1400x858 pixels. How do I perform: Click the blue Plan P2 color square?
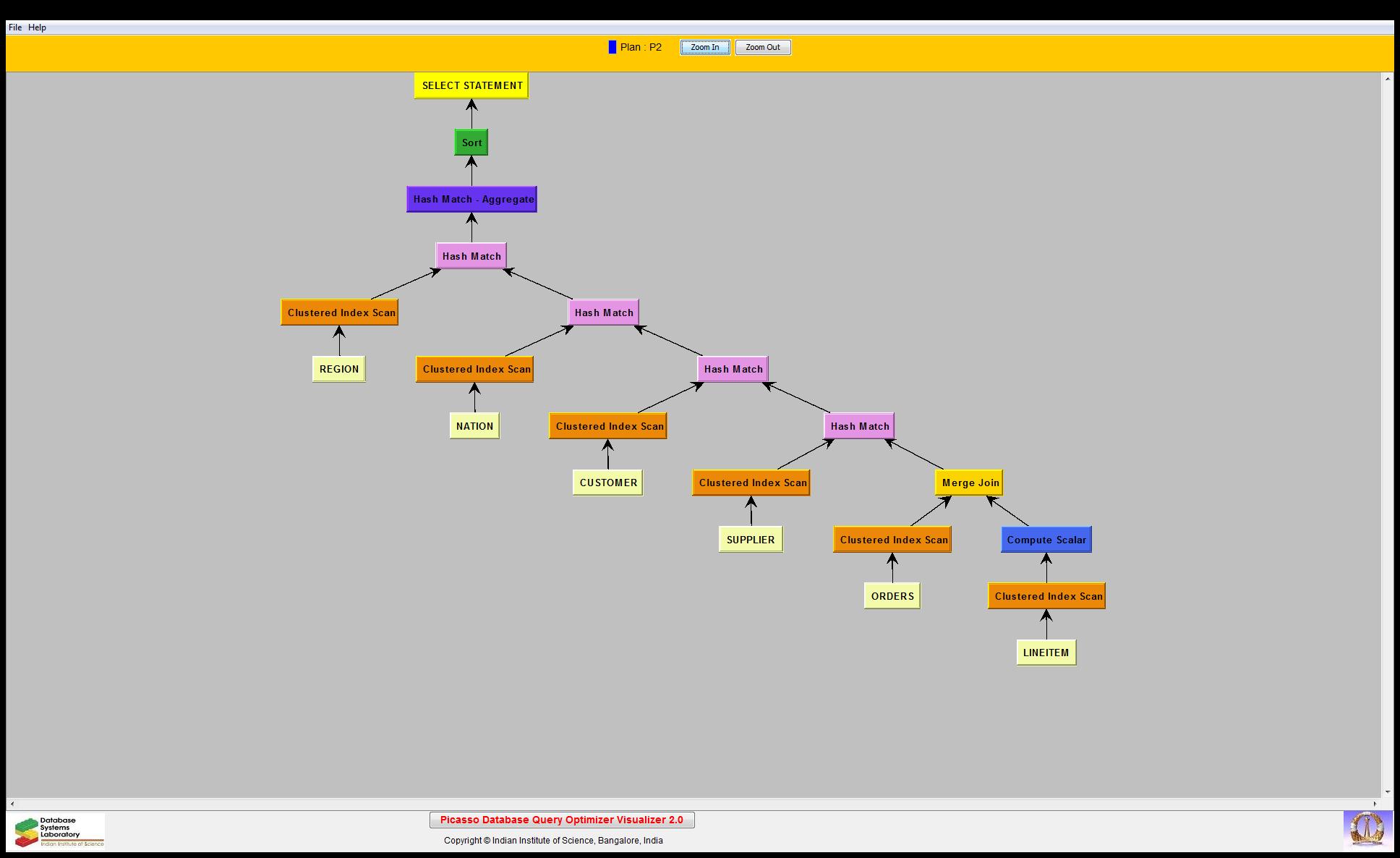612,48
